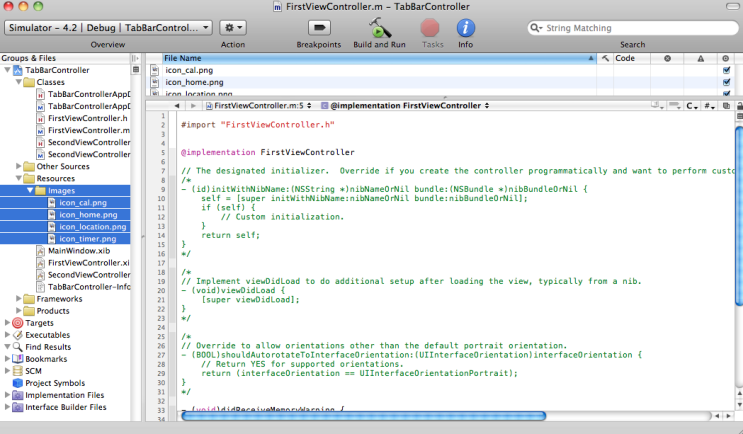Expand the Bookmarks group

[7, 359]
